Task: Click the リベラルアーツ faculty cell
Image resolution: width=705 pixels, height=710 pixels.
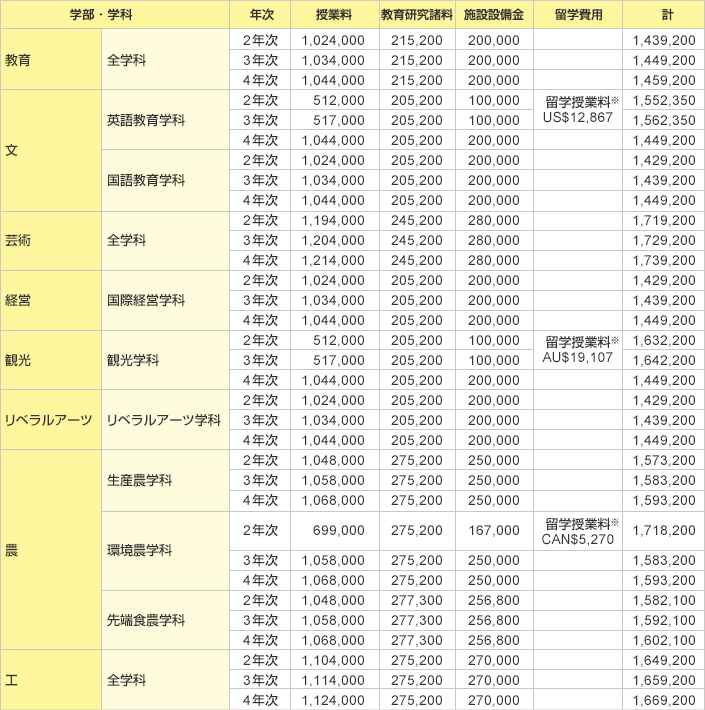Action: pyautogui.click(x=51, y=420)
